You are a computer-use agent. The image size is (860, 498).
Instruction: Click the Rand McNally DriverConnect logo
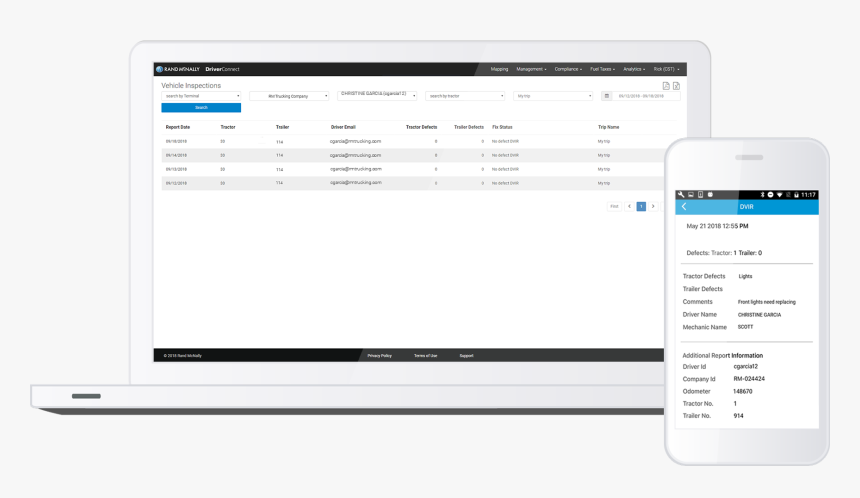[198, 69]
